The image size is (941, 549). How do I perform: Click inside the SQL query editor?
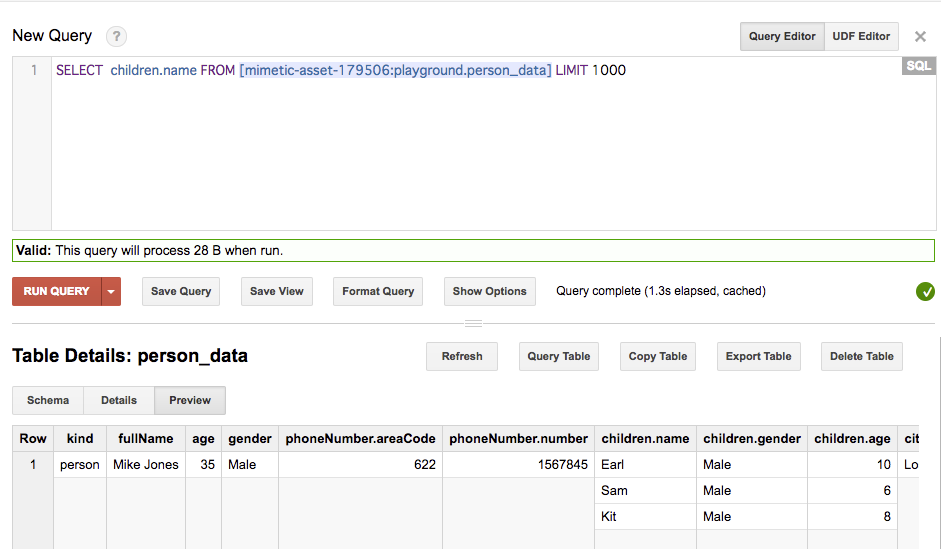coord(470,150)
